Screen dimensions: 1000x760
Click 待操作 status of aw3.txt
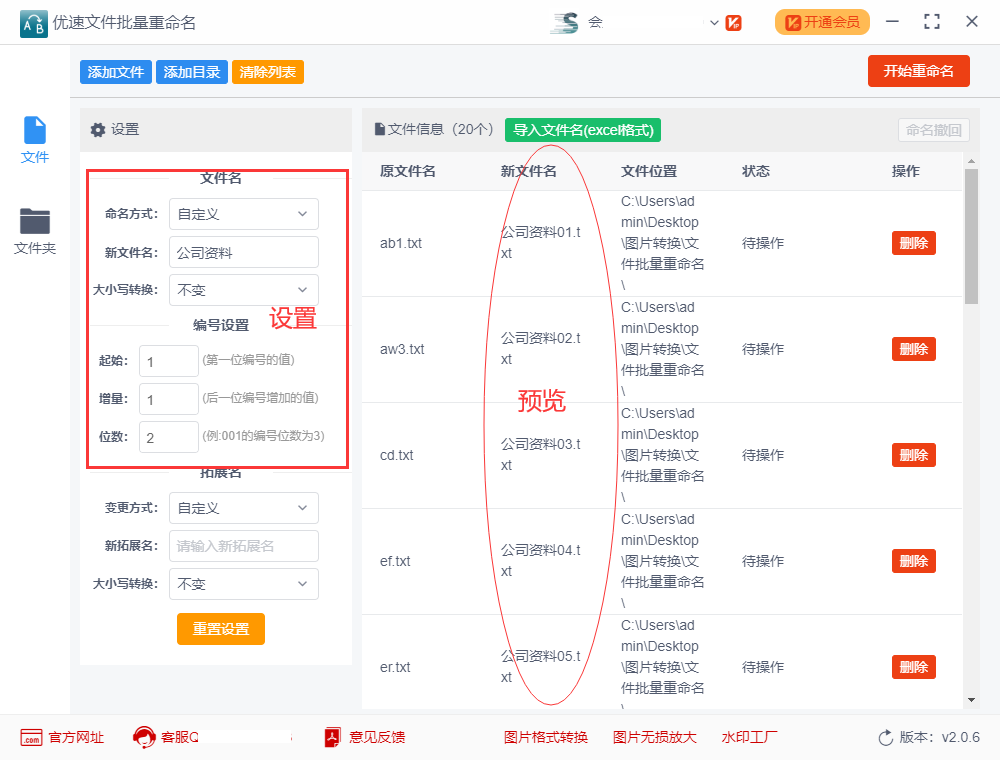pyautogui.click(x=763, y=349)
